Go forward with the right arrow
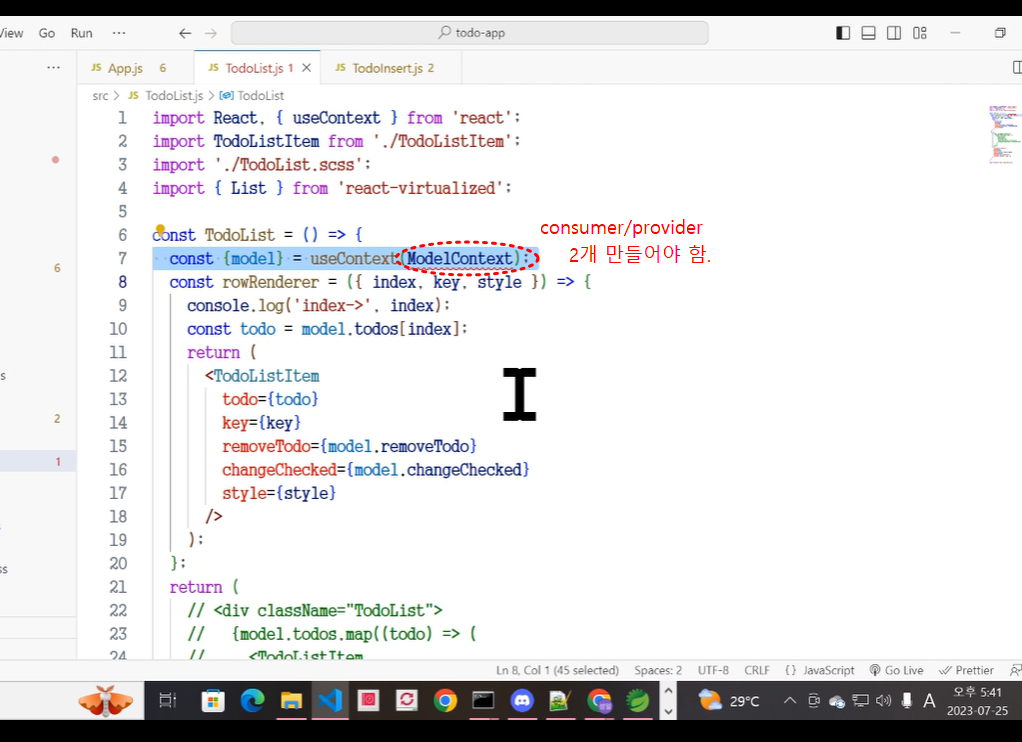 (211, 33)
